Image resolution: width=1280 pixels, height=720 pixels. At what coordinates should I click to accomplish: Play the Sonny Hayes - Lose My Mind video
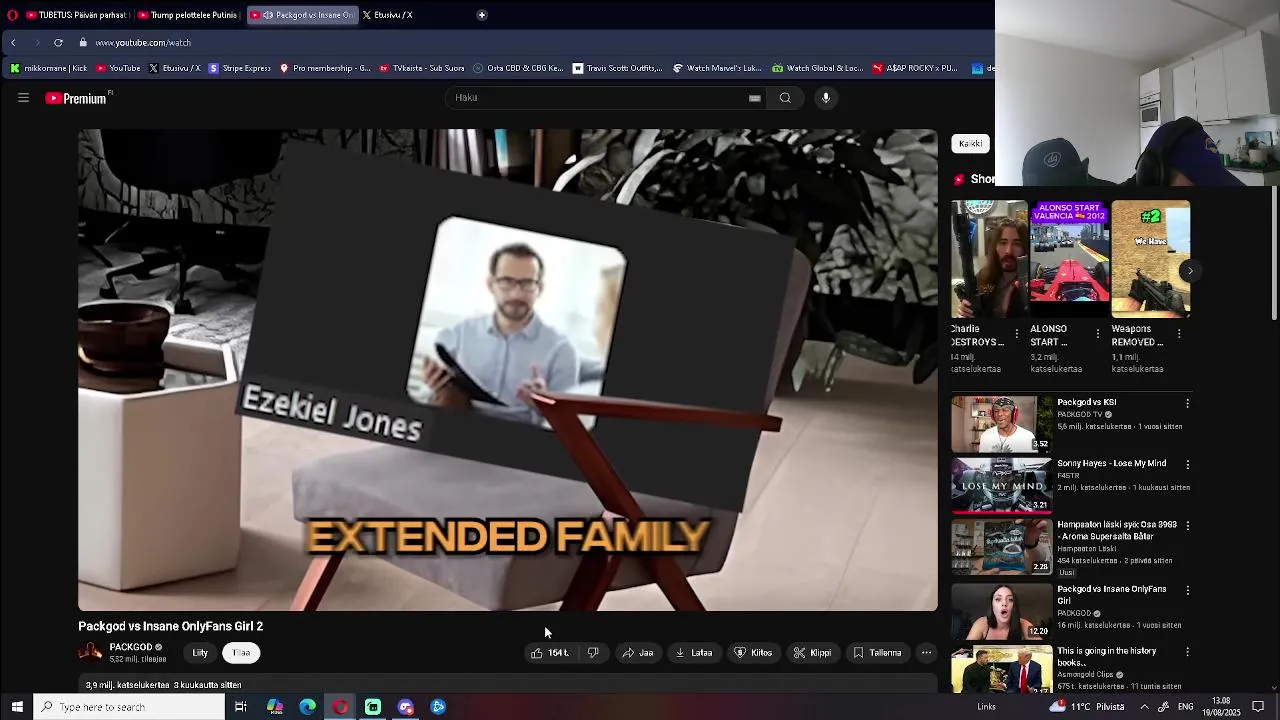1001,485
